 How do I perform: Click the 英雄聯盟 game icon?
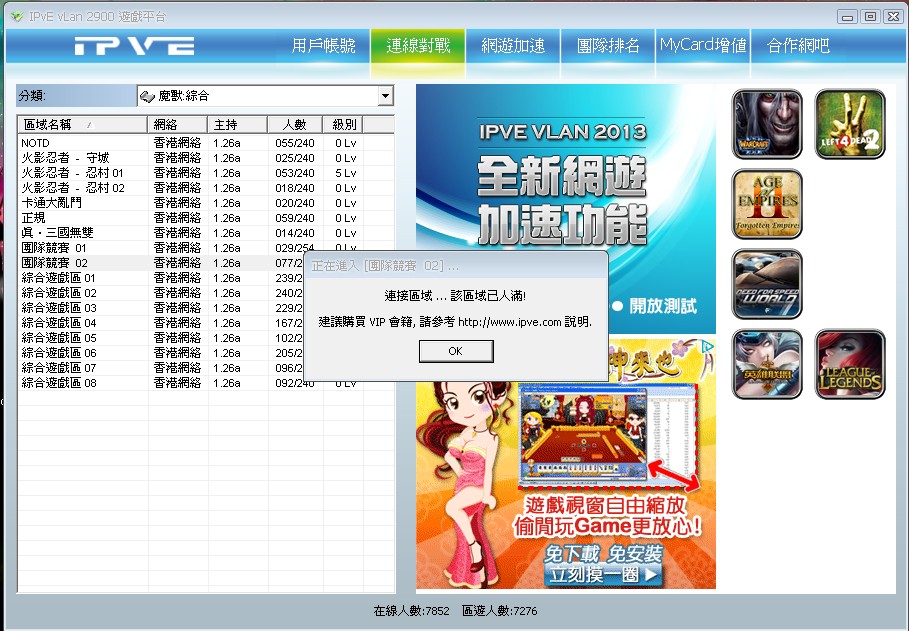tap(767, 364)
